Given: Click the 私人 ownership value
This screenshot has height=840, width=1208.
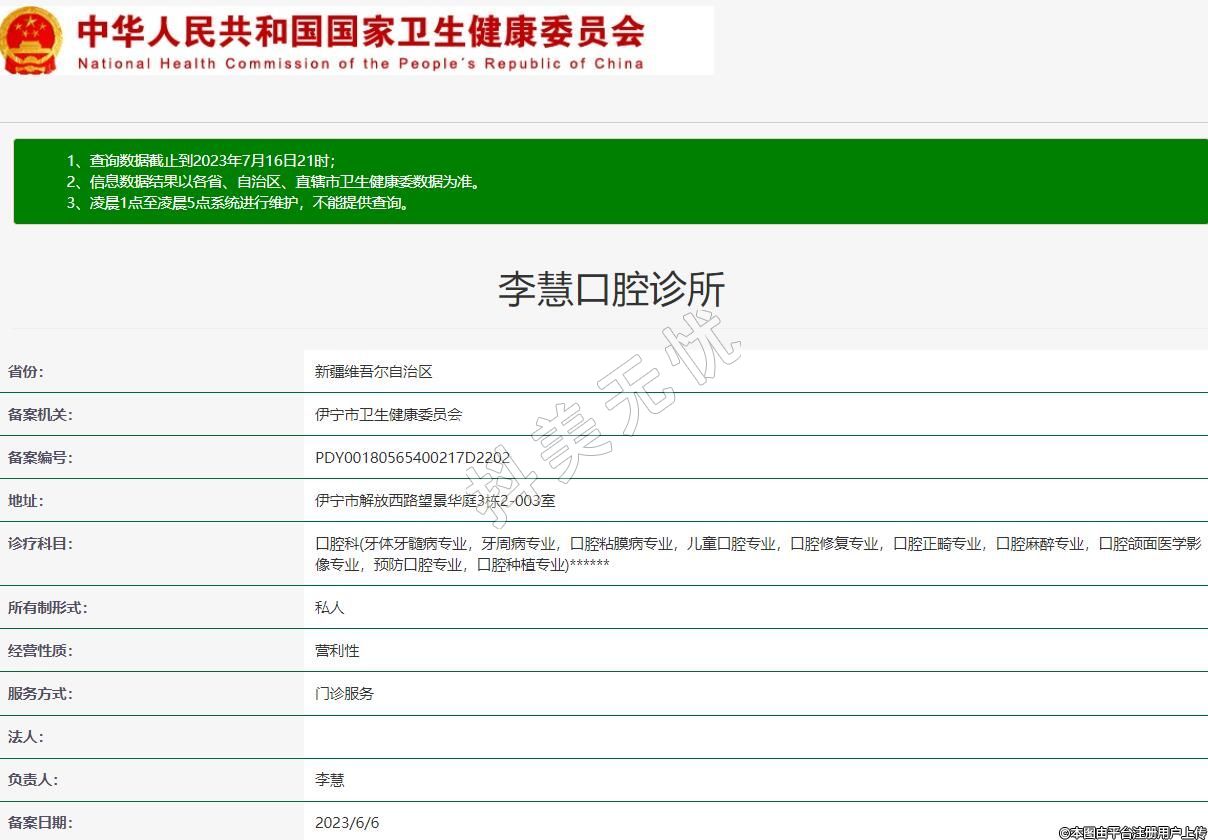Looking at the screenshot, I should click(329, 608).
